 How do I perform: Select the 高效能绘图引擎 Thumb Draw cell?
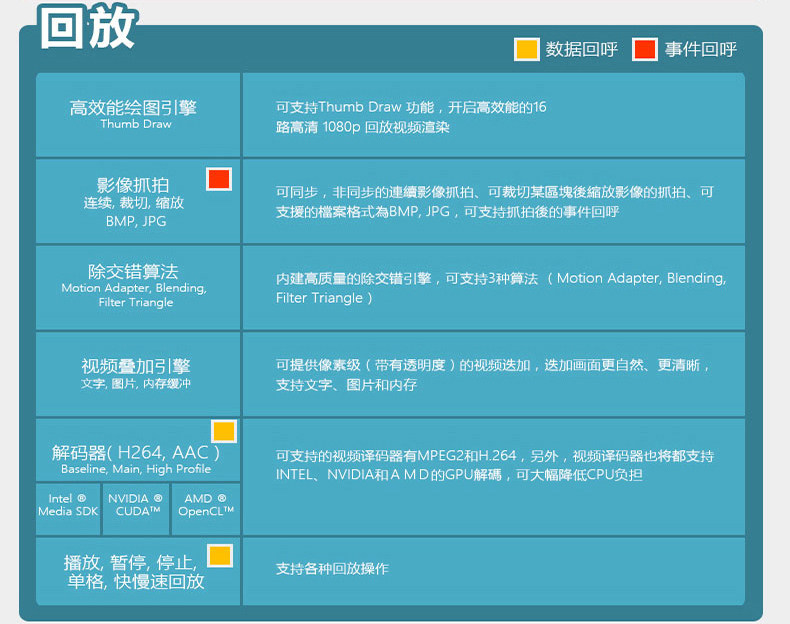[x=138, y=115]
